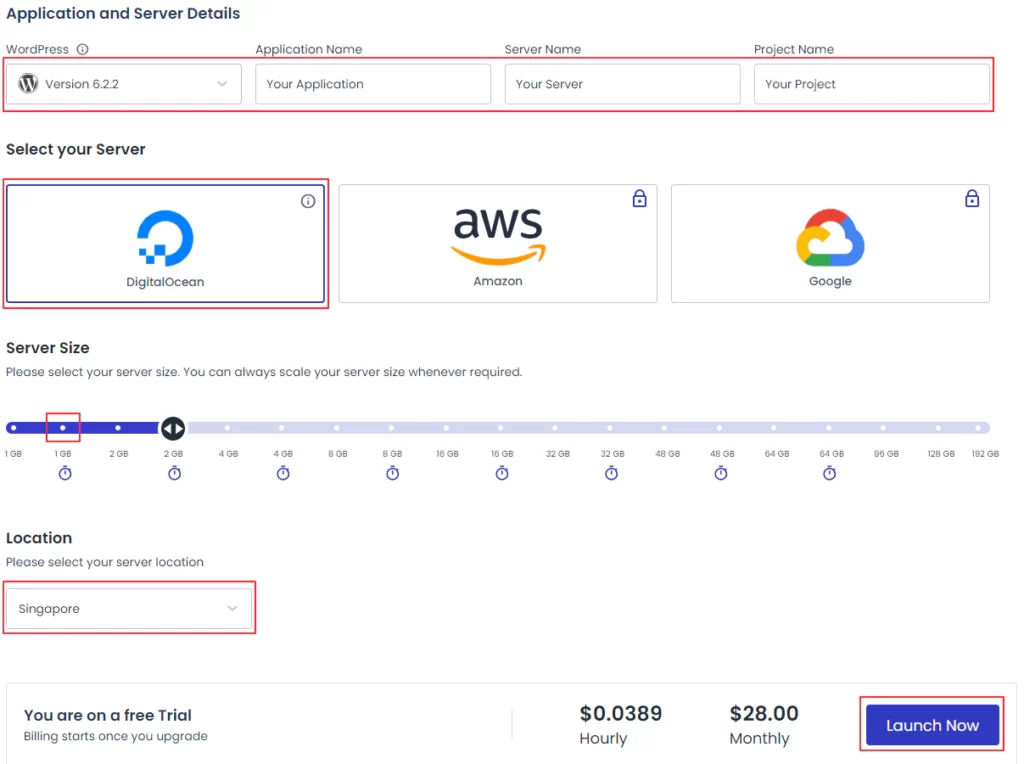Focus the Your Project name field

(x=872, y=84)
